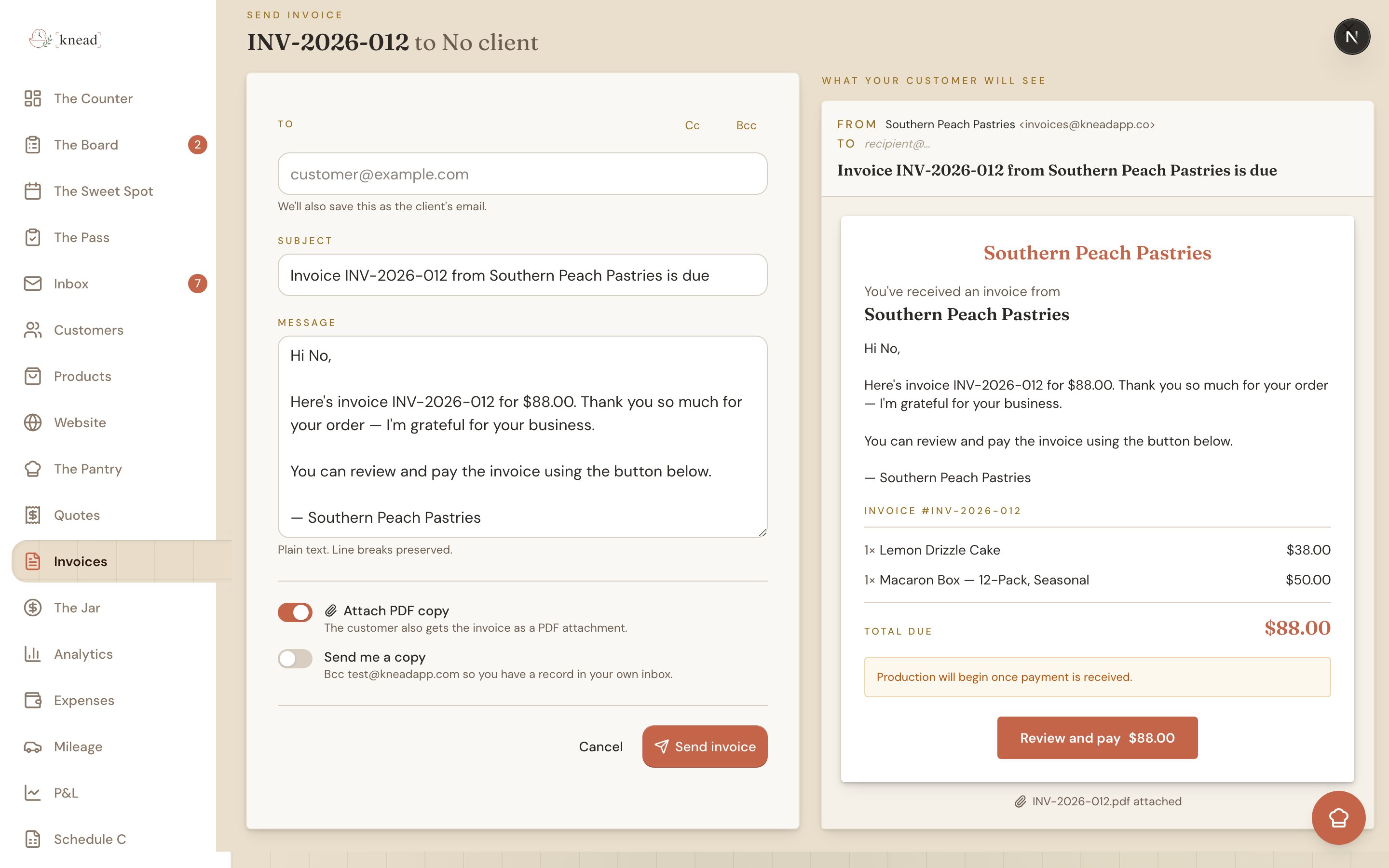Cancel sending the invoice
Viewport: 1389px width, 868px height.
click(600, 746)
